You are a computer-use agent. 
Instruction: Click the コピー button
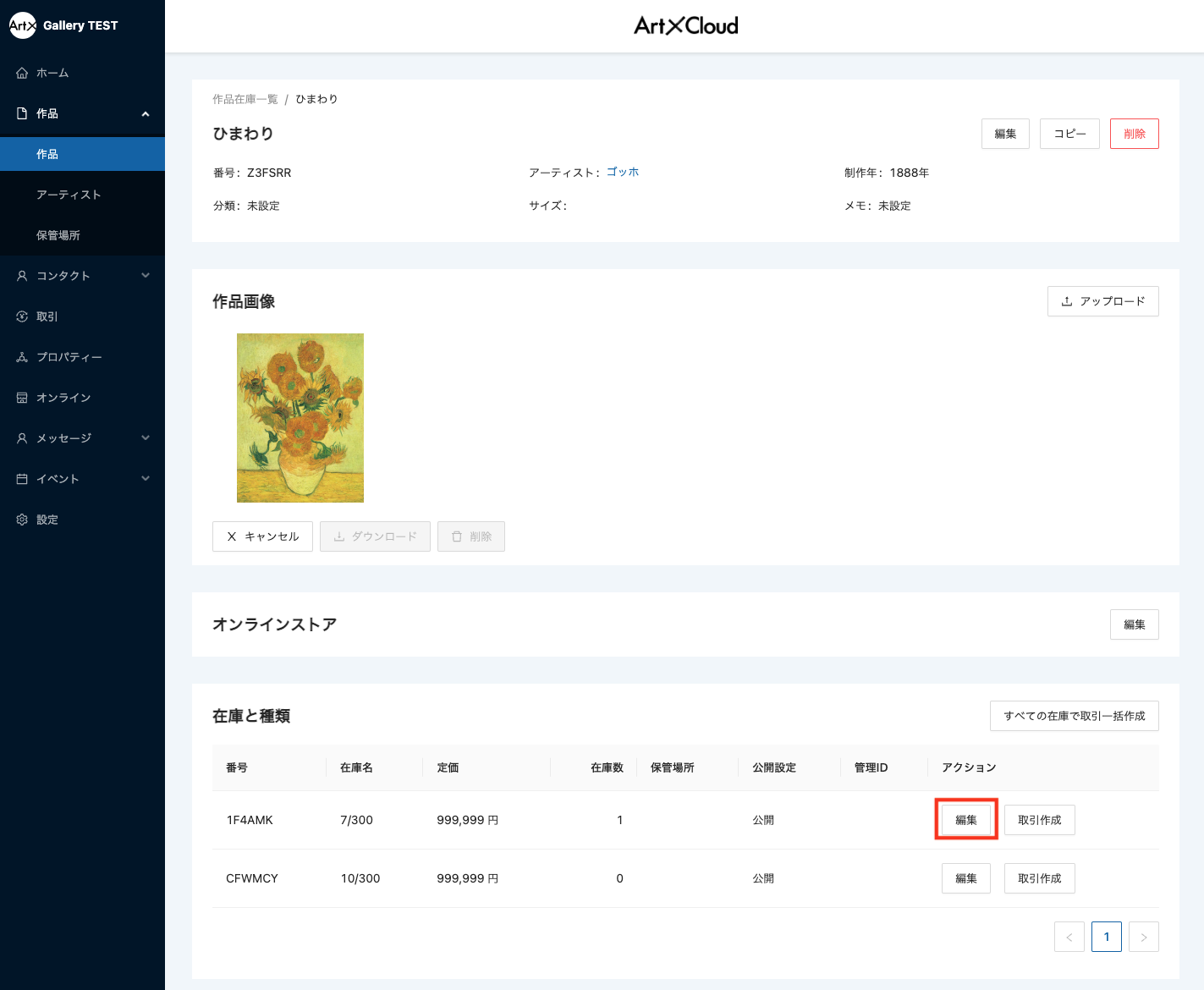(x=1069, y=134)
